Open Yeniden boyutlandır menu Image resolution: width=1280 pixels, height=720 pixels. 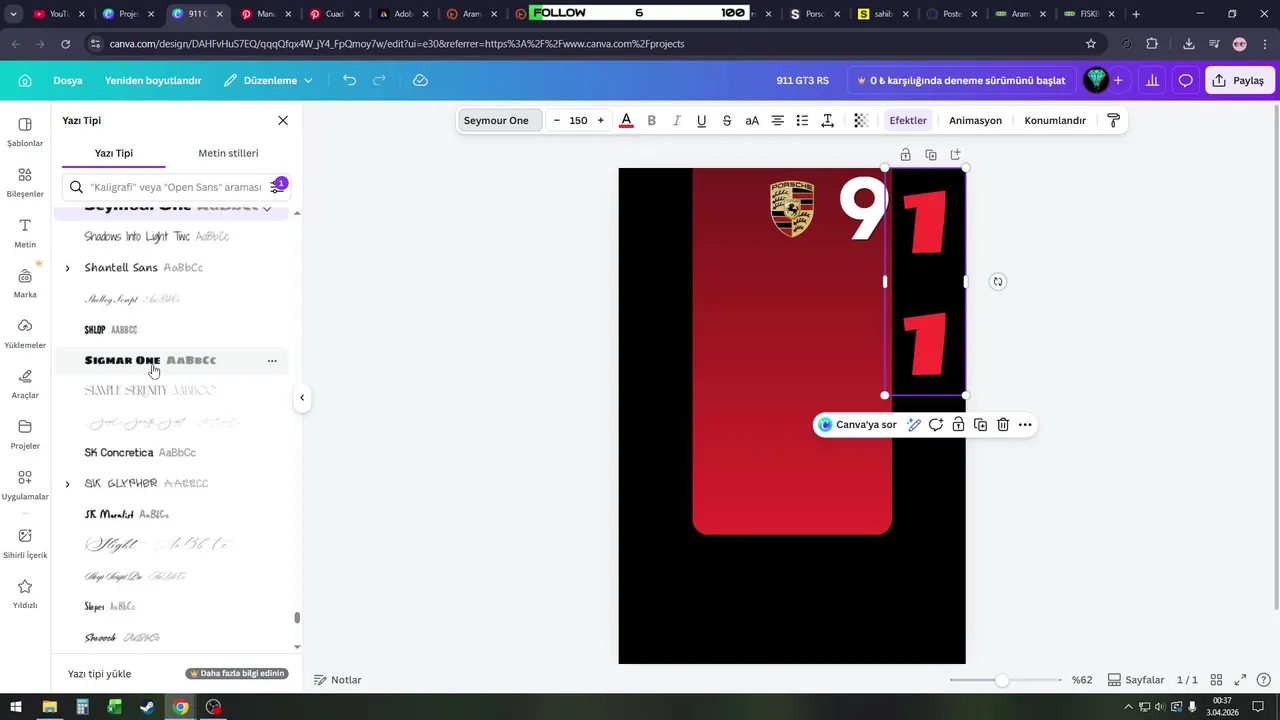tap(153, 80)
